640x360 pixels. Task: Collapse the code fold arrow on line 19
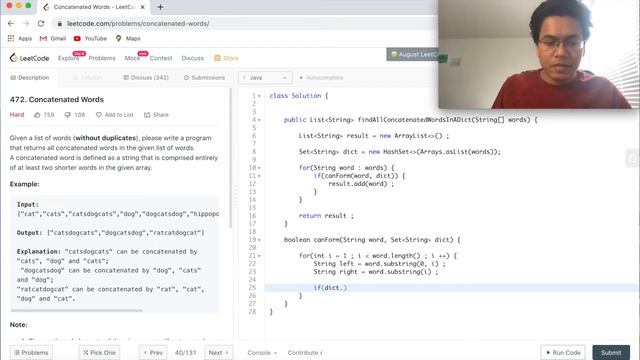pos(259,240)
